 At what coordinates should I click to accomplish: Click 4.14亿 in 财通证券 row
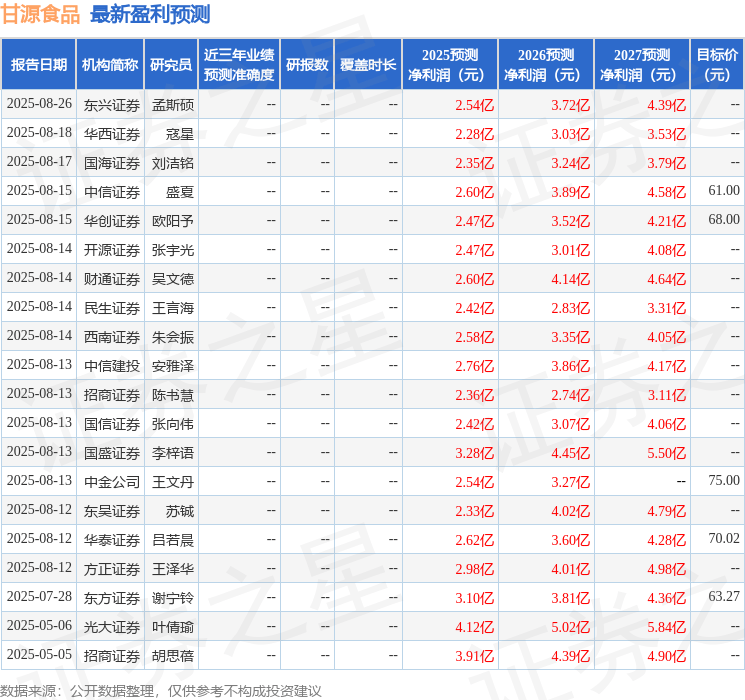pyautogui.click(x=571, y=279)
